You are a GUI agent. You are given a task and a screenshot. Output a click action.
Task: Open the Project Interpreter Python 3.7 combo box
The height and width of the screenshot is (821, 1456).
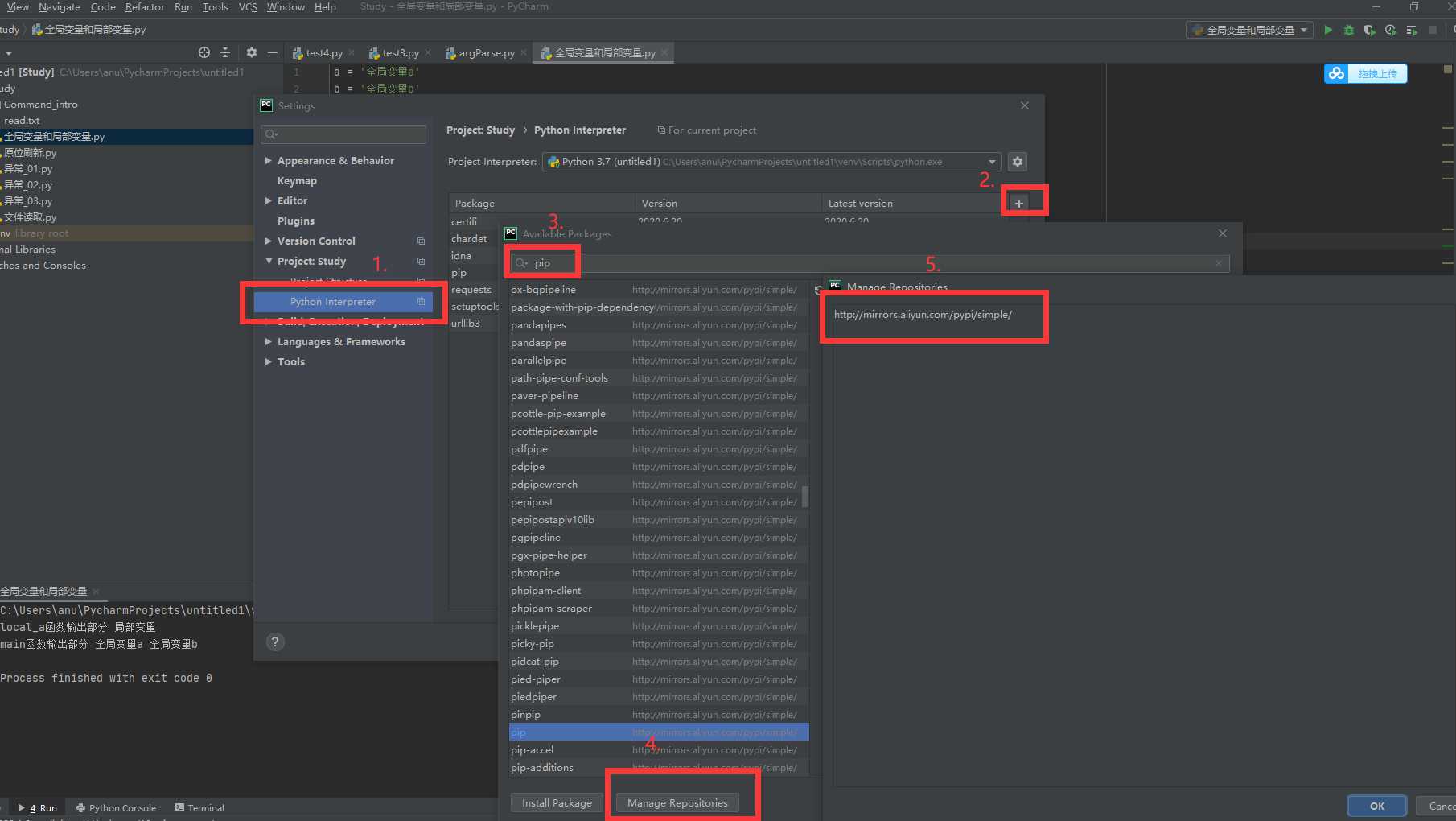click(x=771, y=162)
